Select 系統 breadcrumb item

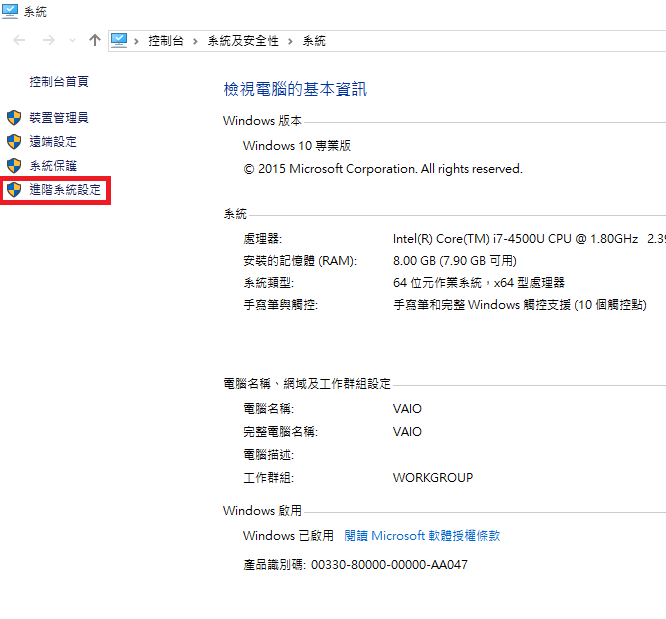pyautogui.click(x=314, y=41)
